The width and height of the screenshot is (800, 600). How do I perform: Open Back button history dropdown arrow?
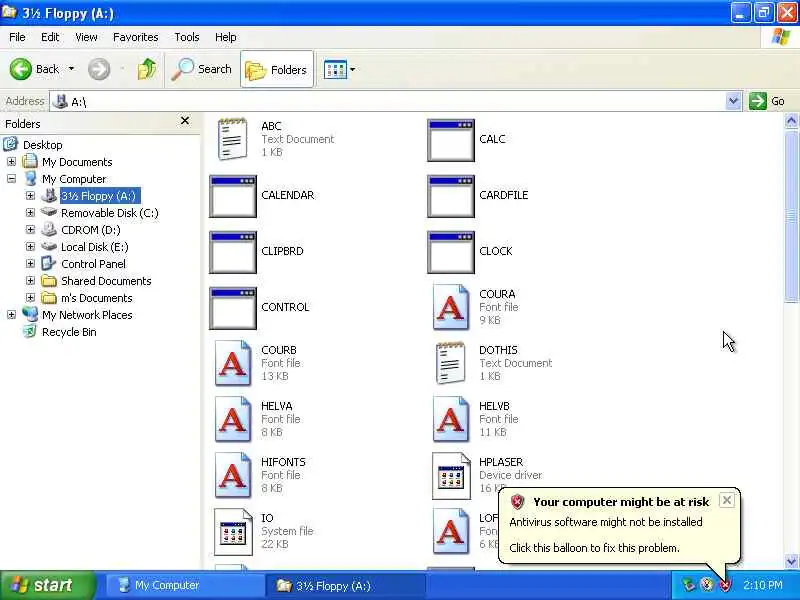pyautogui.click(x=71, y=69)
